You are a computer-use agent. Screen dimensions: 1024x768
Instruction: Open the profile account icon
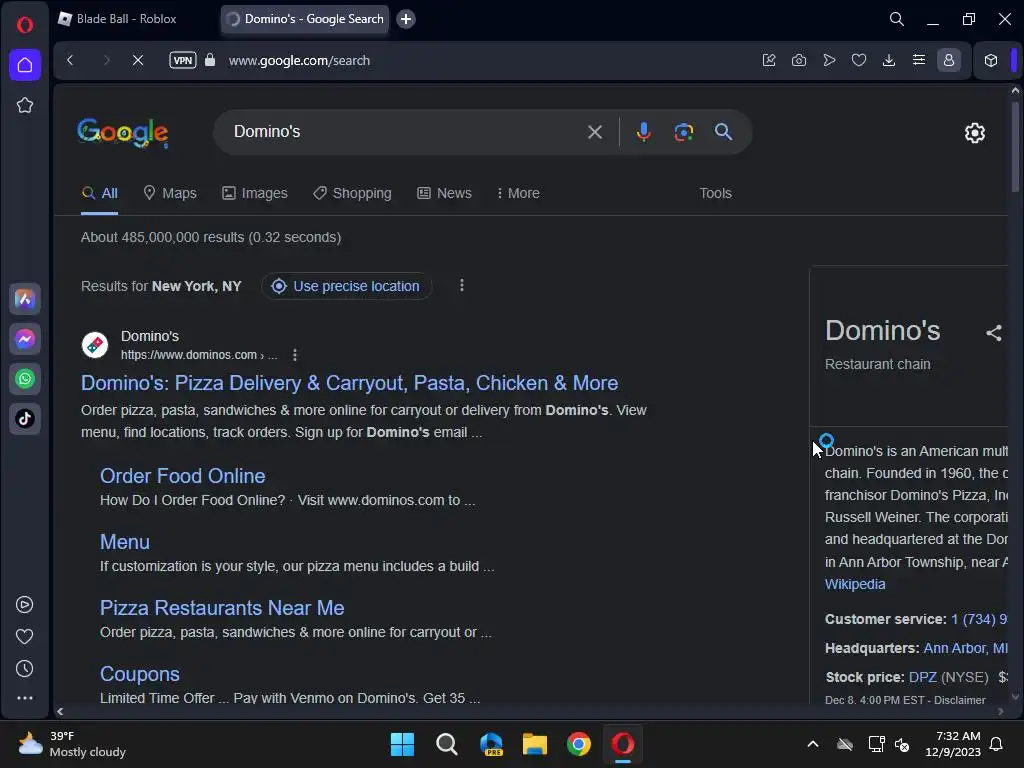(949, 60)
